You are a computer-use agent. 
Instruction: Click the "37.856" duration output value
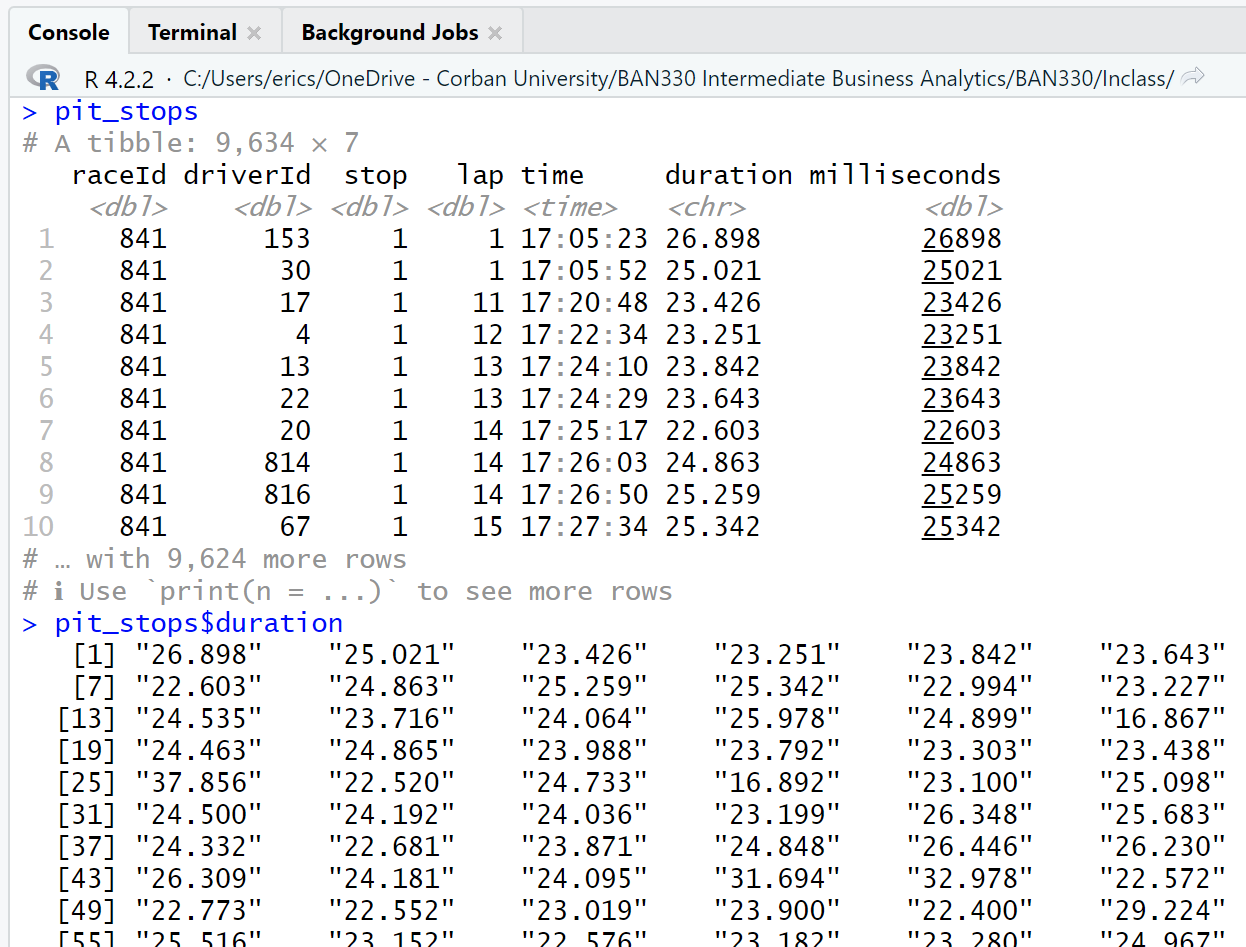[x=198, y=783]
